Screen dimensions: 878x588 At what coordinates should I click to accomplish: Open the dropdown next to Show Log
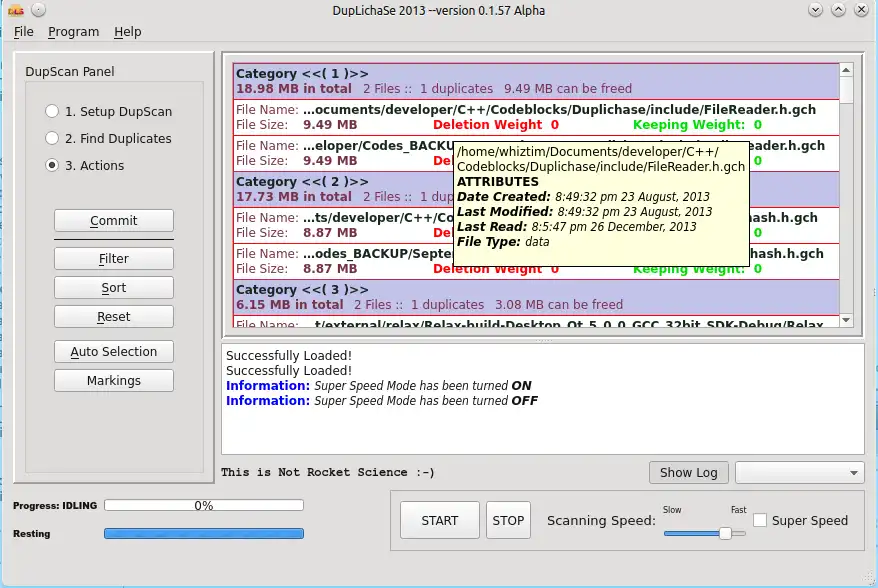click(x=800, y=473)
